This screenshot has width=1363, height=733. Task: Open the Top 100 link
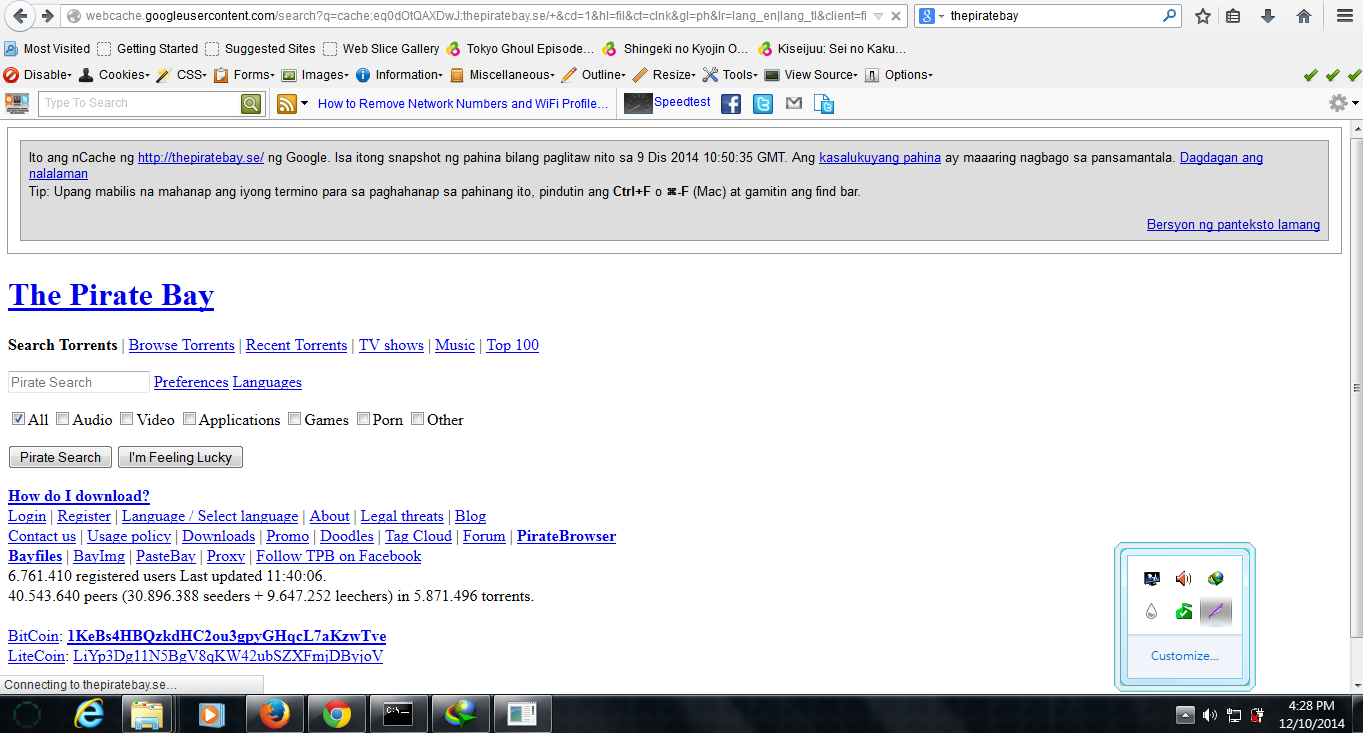click(x=513, y=345)
